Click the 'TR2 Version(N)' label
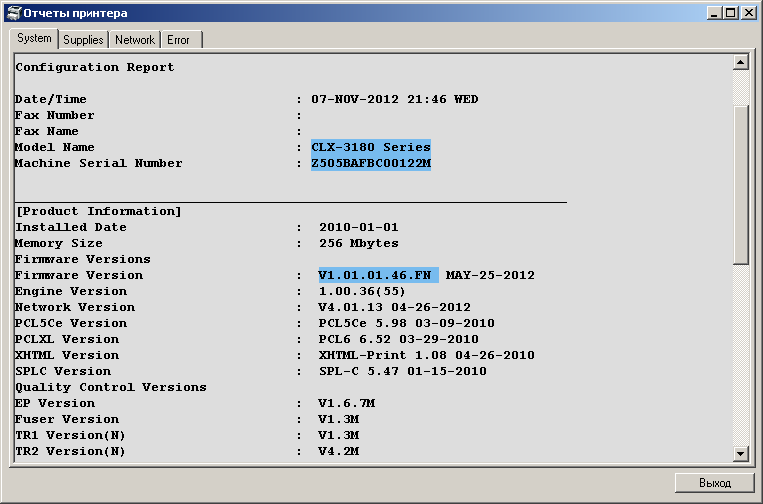 [x=70, y=451]
